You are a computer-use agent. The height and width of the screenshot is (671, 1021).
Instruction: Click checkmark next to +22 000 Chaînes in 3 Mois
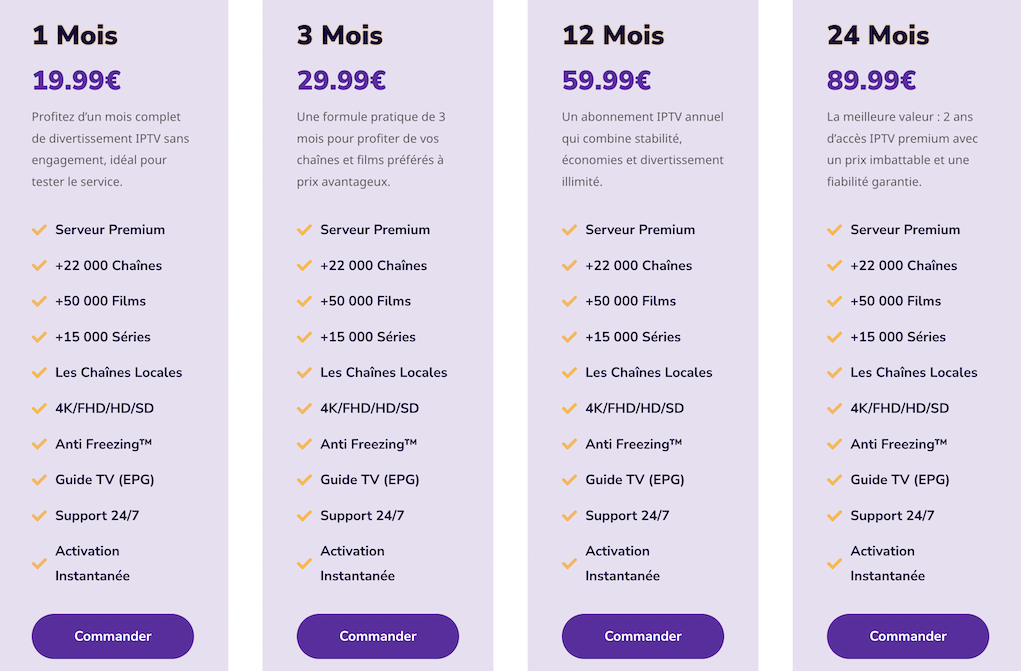click(x=305, y=266)
